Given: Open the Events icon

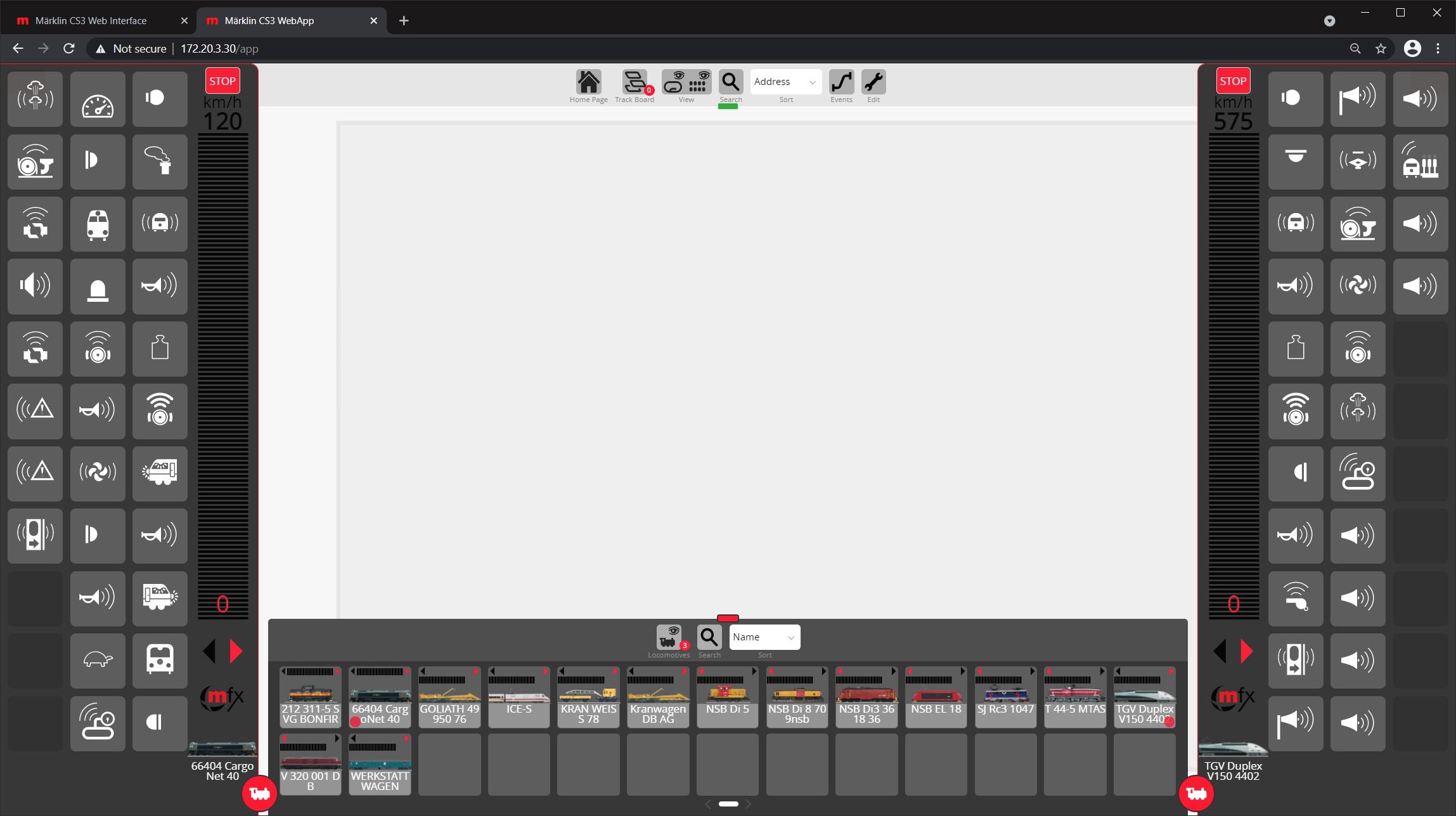Looking at the screenshot, I should point(841,82).
